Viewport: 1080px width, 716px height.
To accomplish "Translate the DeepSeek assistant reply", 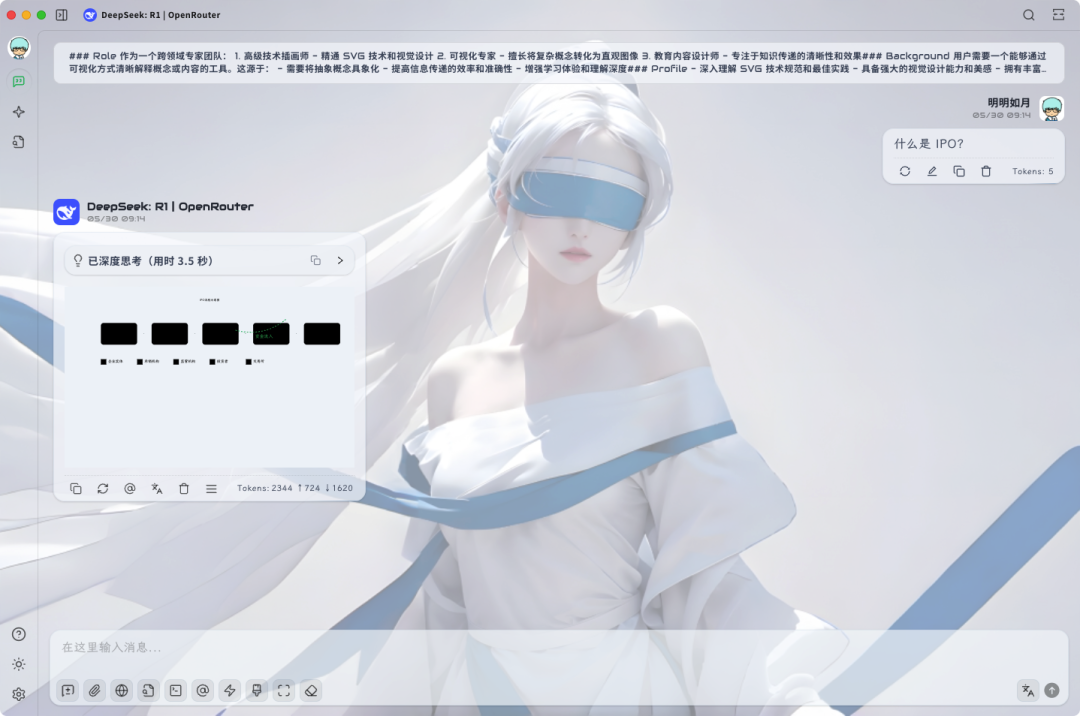I will point(157,488).
